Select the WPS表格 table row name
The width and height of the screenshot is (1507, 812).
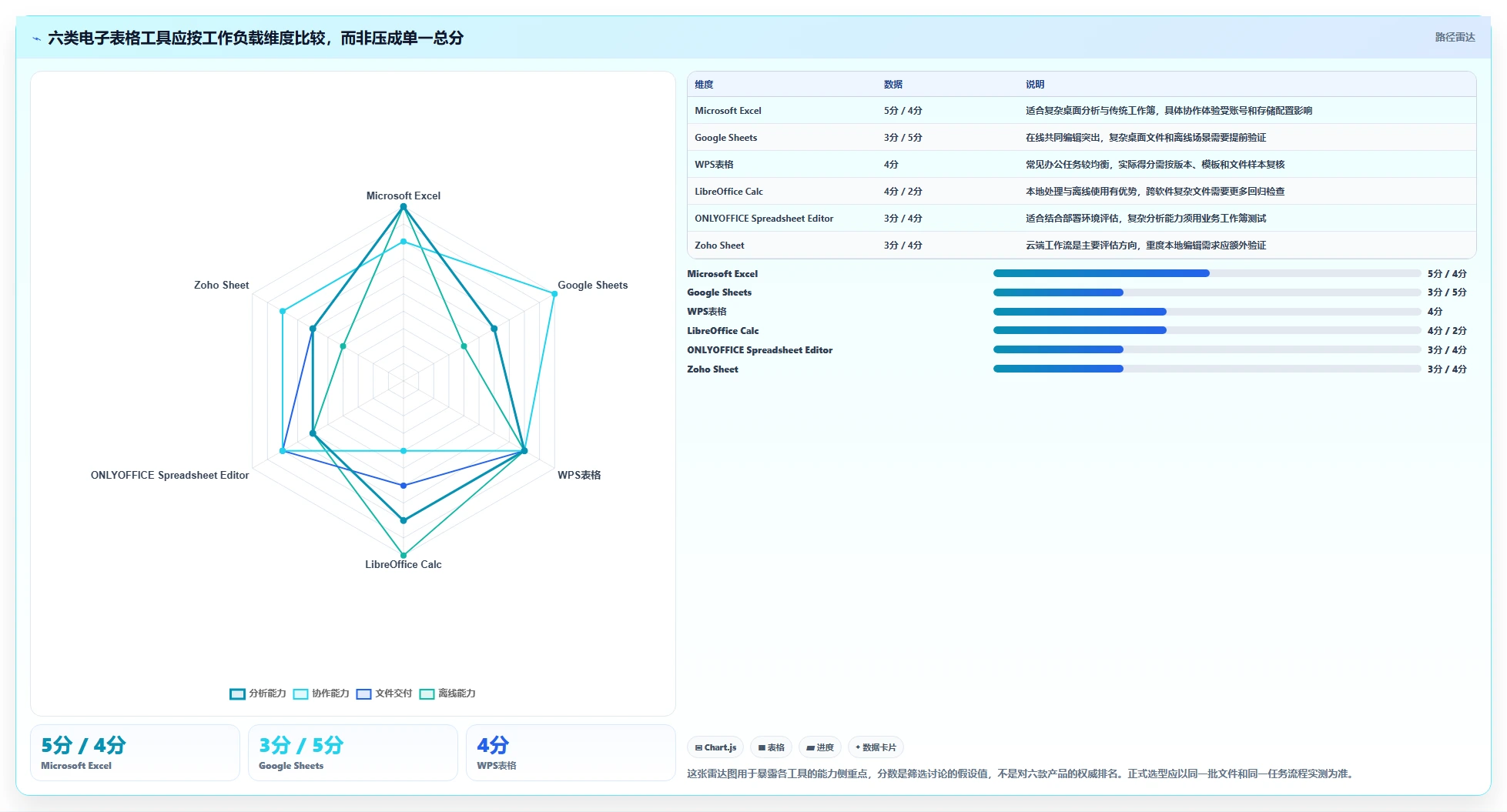coord(714,165)
